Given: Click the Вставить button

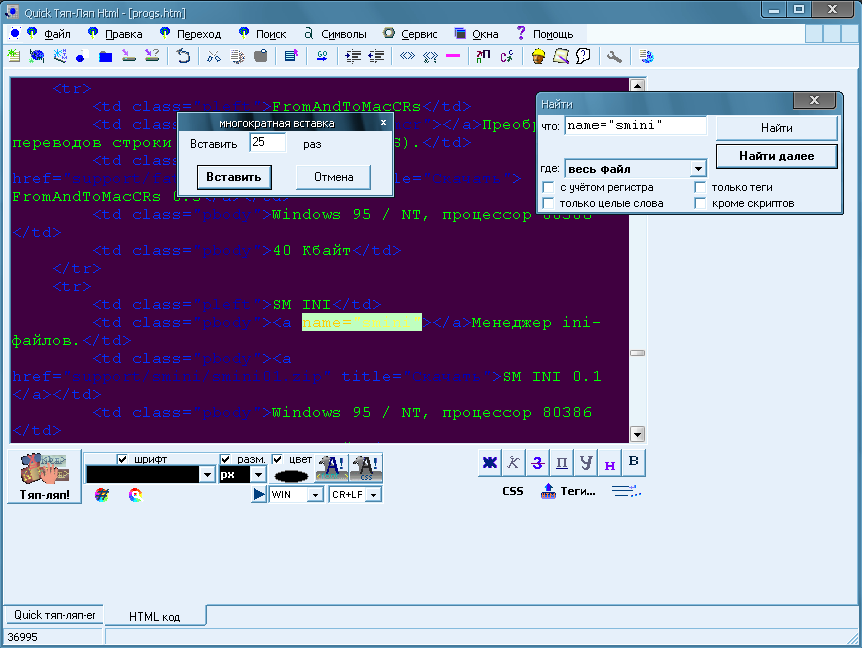Looking at the screenshot, I should [x=234, y=177].
